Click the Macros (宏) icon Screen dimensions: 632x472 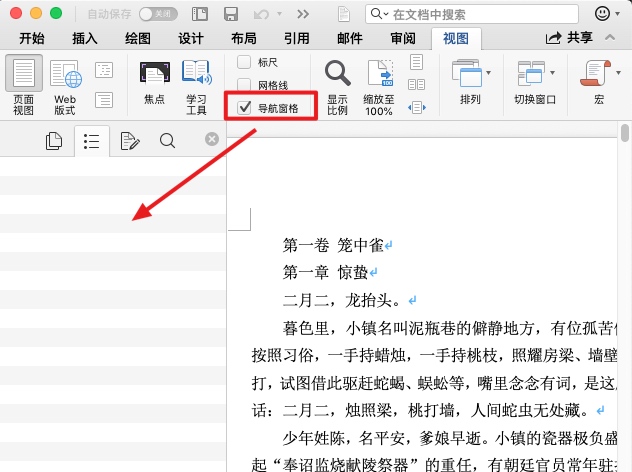click(x=595, y=74)
